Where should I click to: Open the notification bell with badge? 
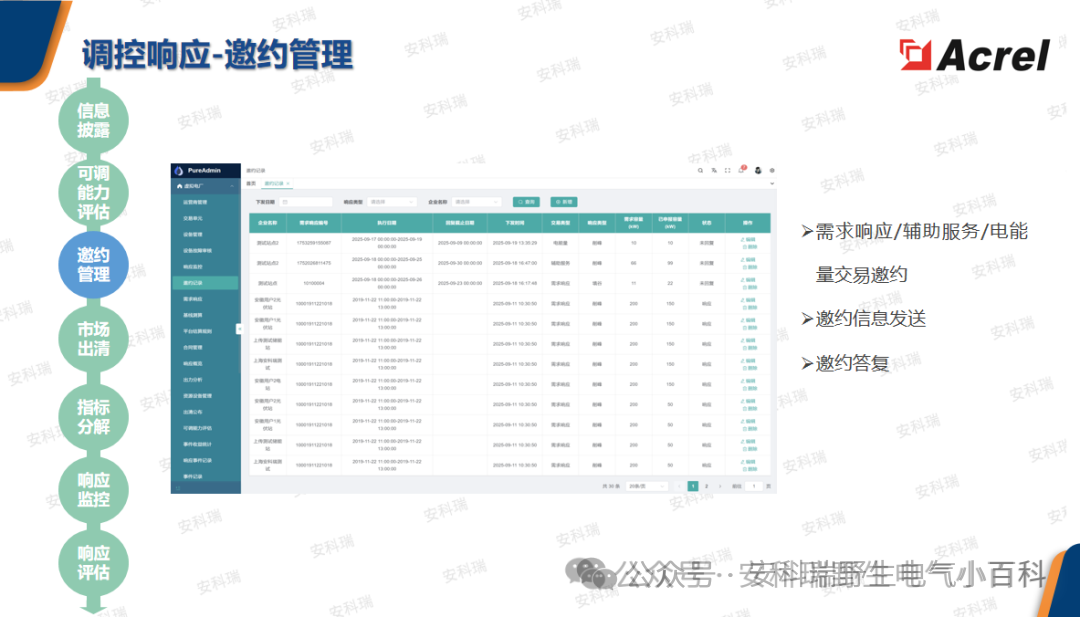(x=741, y=170)
